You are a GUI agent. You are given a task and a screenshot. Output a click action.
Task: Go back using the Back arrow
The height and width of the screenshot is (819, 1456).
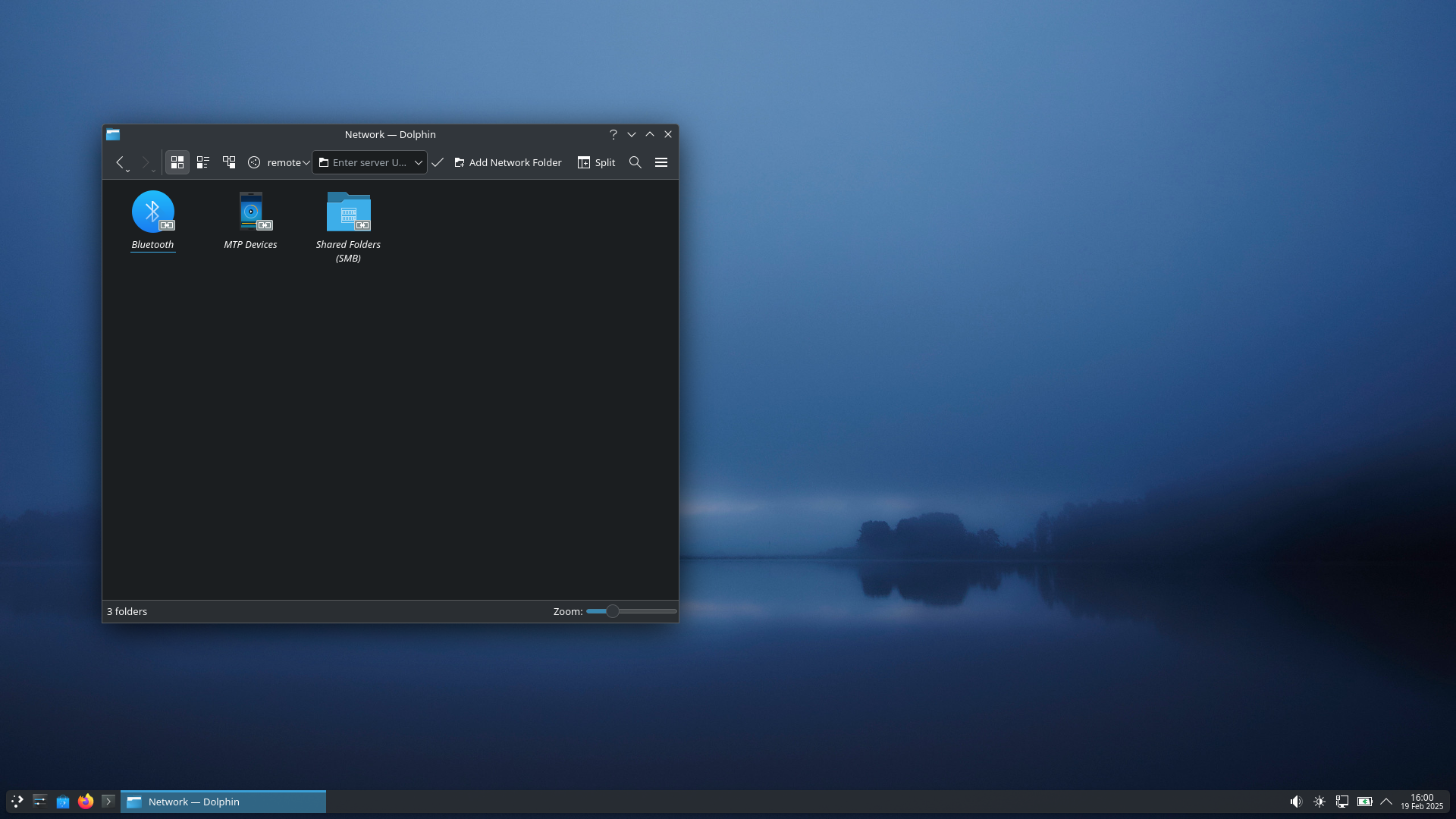(x=120, y=162)
